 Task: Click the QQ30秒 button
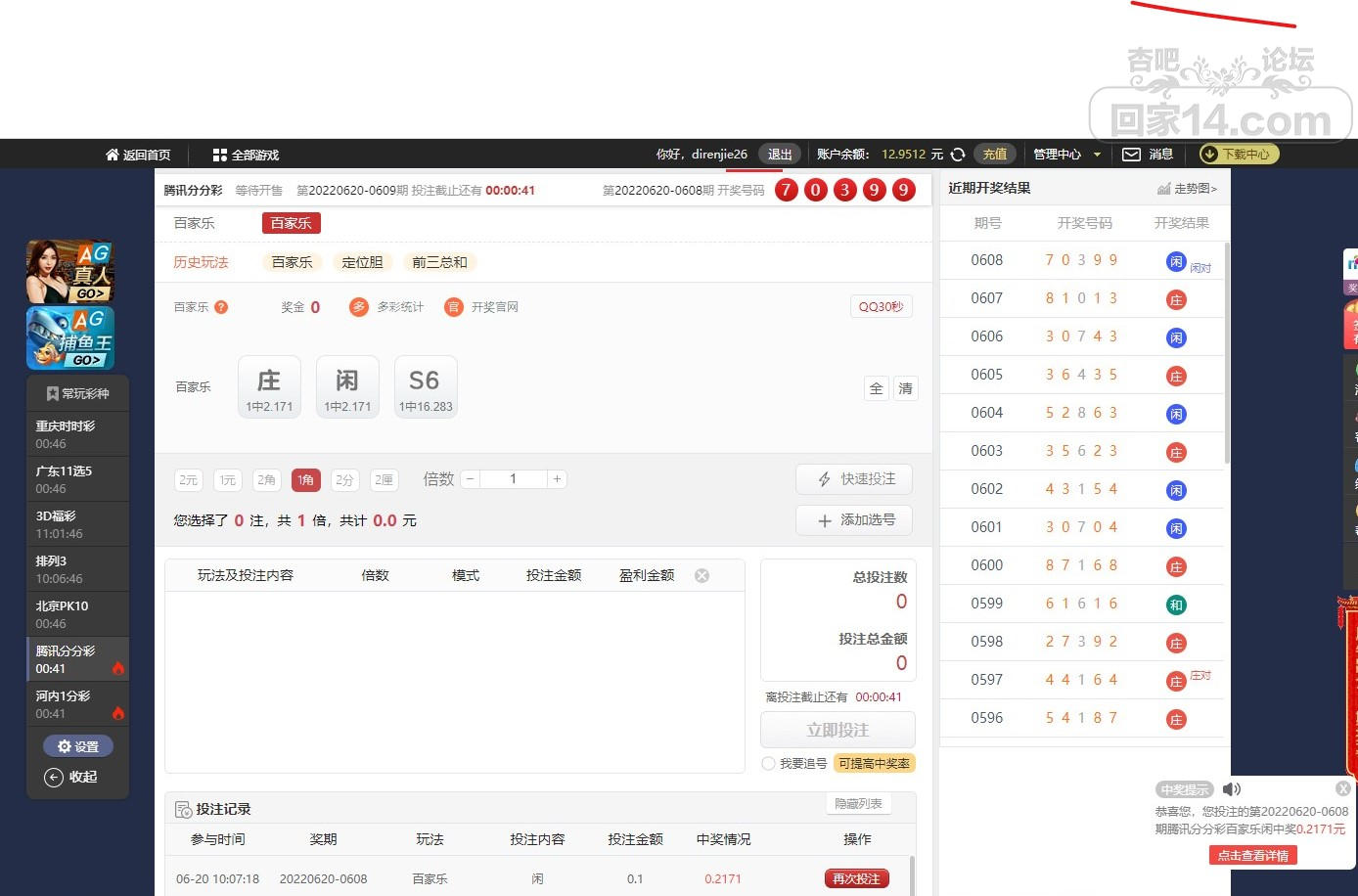coord(882,307)
